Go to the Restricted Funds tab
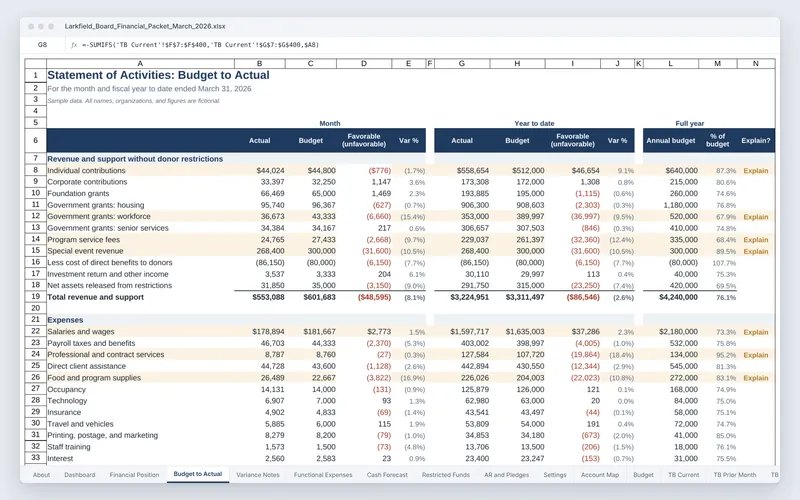Image resolution: width=800 pixels, height=500 pixels. [x=446, y=474]
